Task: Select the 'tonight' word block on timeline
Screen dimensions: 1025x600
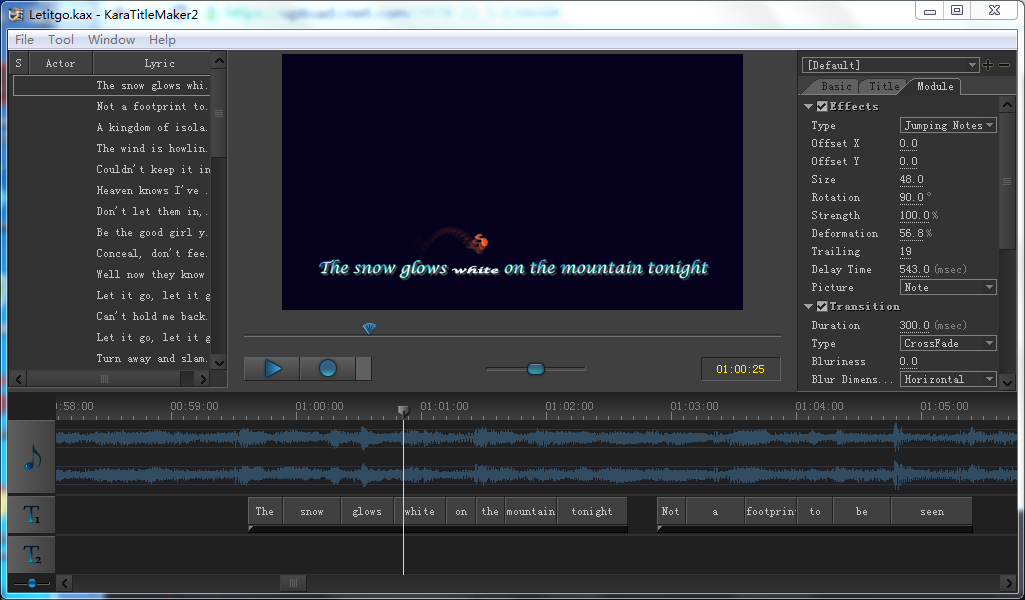Action: (592, 512)
